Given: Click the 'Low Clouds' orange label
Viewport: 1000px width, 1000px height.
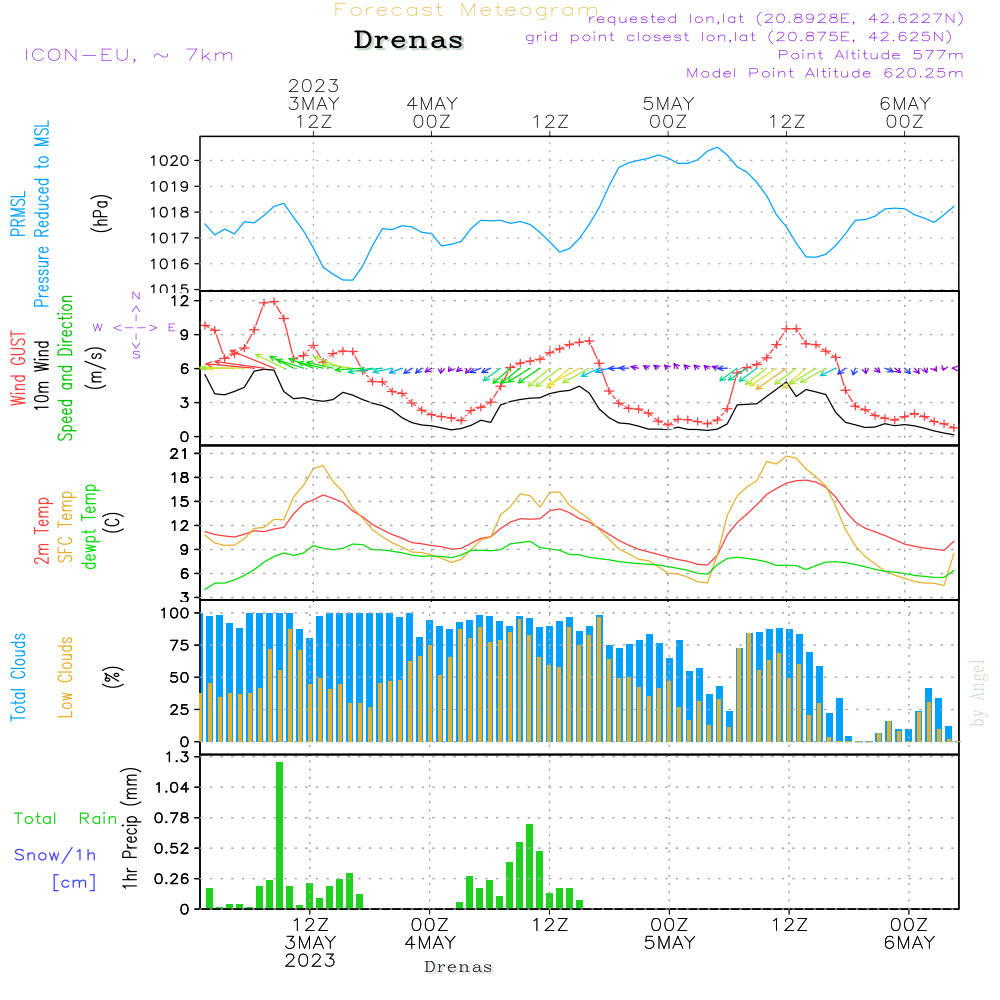Looking at the screenshot, I should pos(66,677).
